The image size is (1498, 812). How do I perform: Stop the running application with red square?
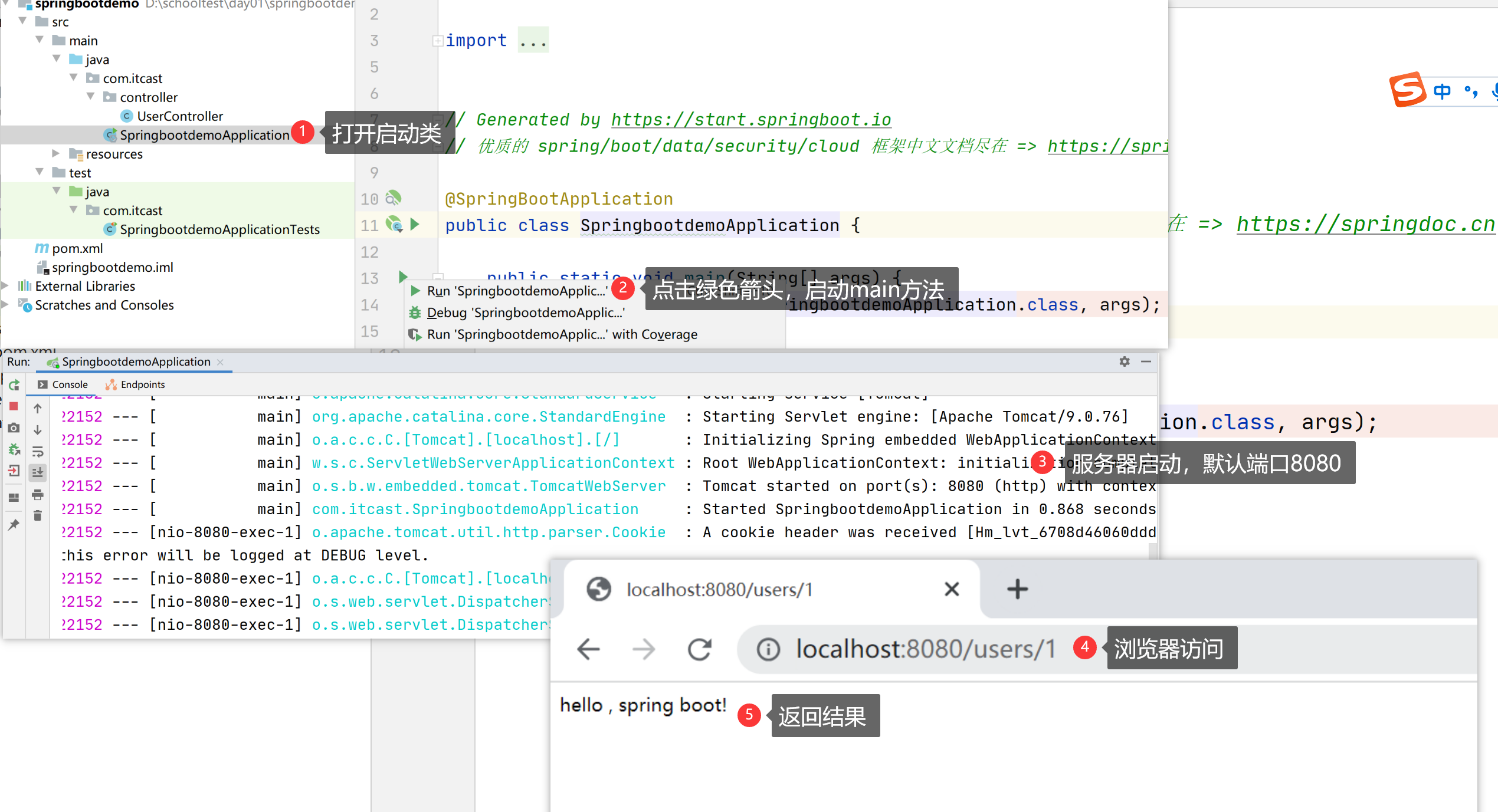(14, 406)
